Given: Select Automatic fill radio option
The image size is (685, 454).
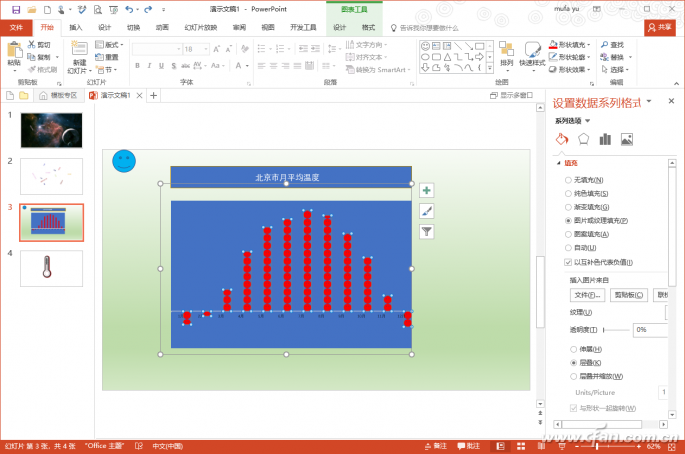Looking at the screenshot, I should (568, 248).
